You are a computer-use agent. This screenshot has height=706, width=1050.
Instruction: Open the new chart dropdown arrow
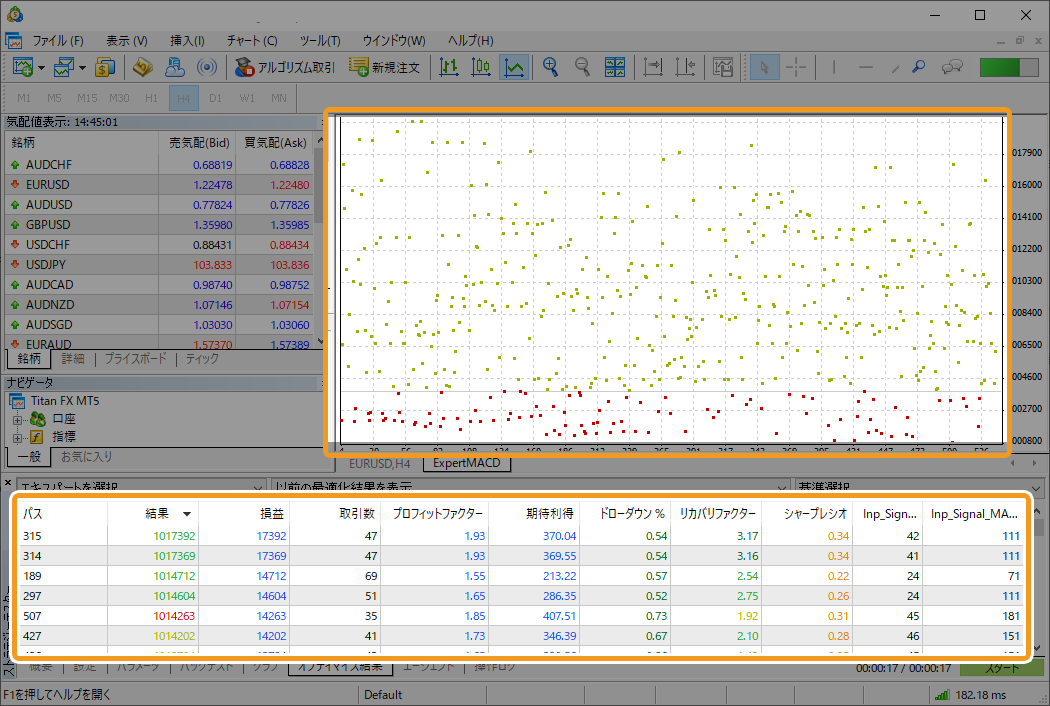pyautogui.click(x=42, y=68)
